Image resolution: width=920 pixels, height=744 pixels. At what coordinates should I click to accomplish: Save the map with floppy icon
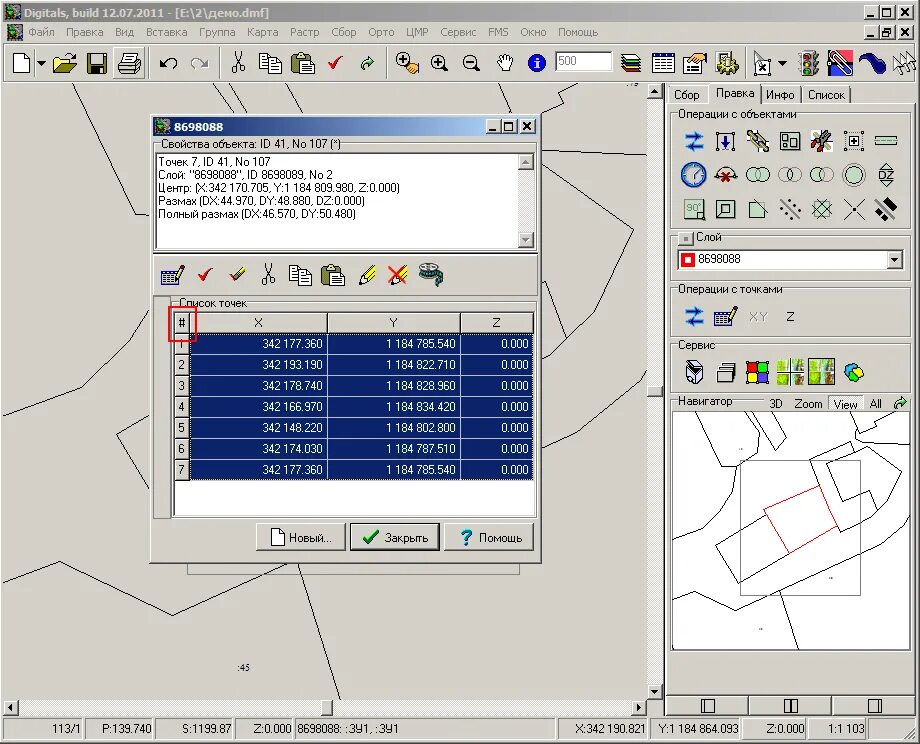97,63
